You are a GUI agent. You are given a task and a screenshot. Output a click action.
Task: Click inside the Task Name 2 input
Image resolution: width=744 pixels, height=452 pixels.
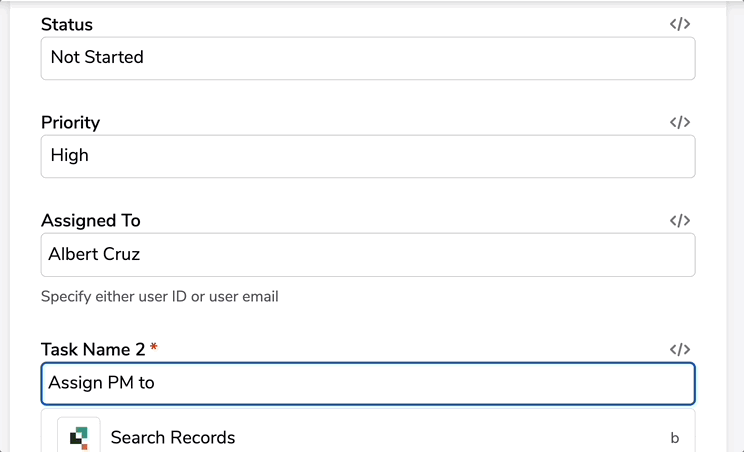(368, 384)
